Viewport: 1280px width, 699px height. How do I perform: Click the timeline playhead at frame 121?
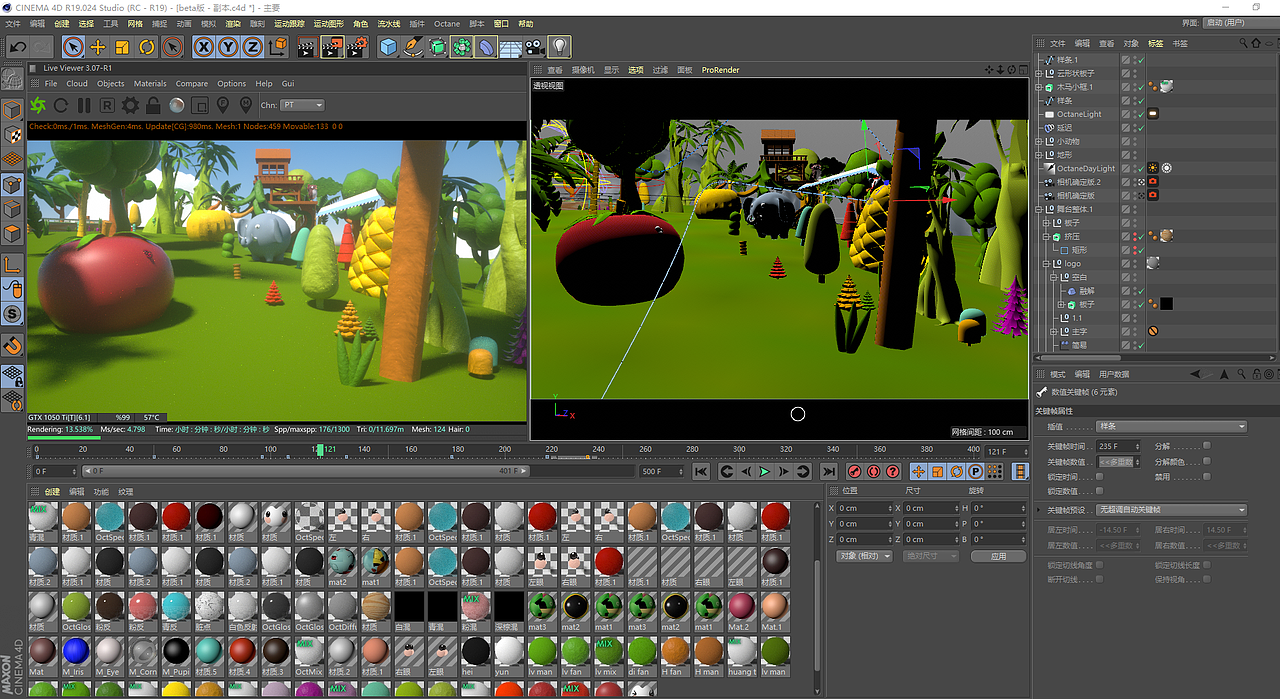(320, 450)
